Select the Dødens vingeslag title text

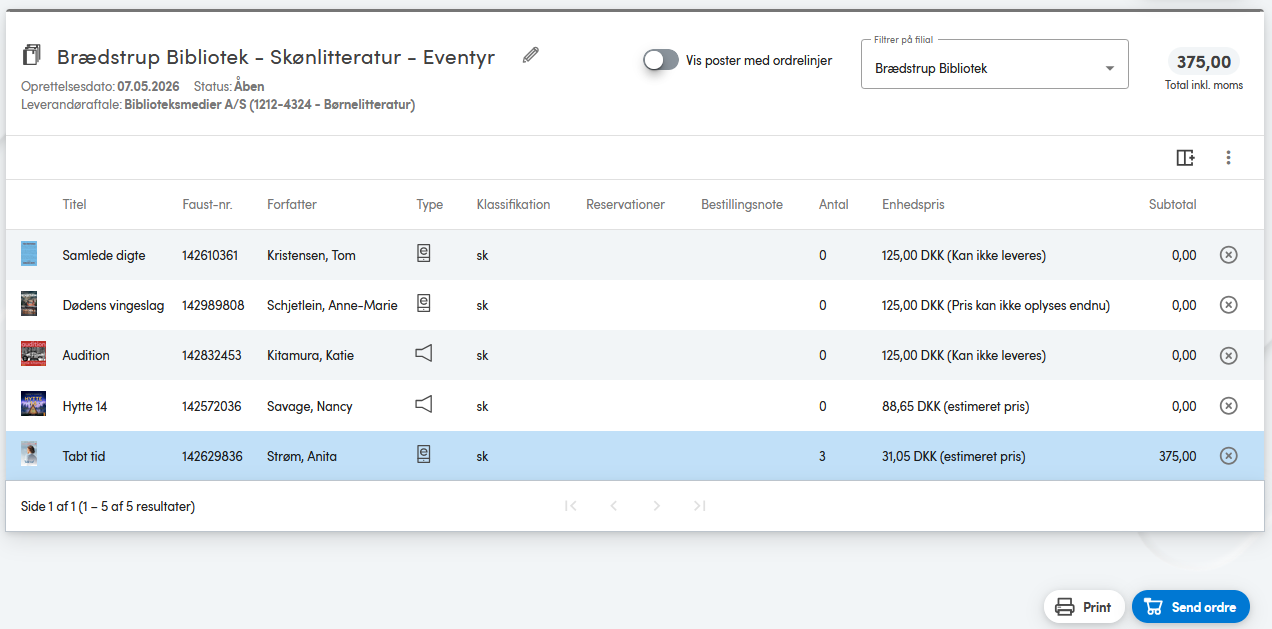point(113,305)
